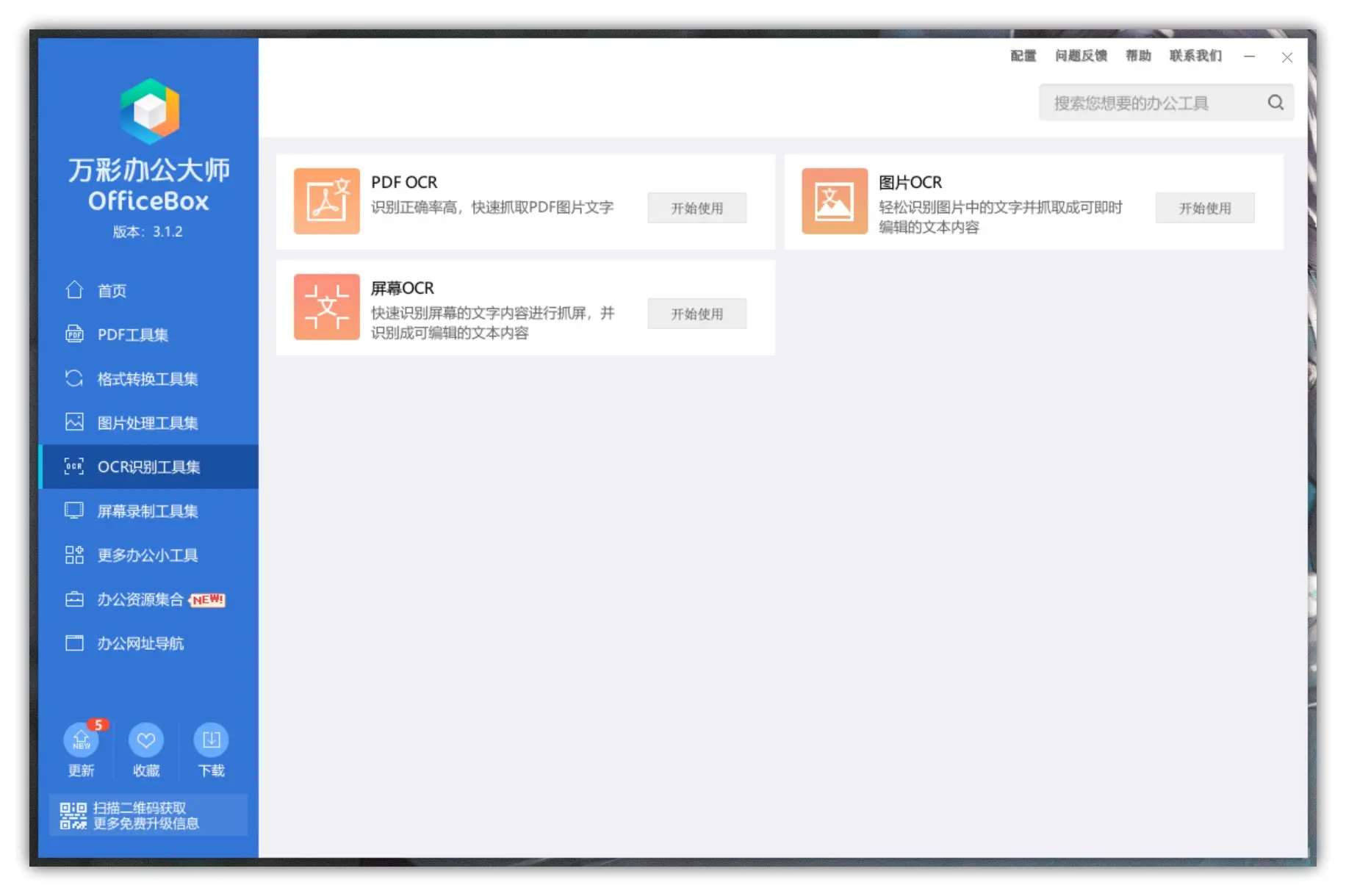The width and height of the screenshot is (1346, 896).
Task: Click the search magnifier icon
Action: [x=1275, y=103]
